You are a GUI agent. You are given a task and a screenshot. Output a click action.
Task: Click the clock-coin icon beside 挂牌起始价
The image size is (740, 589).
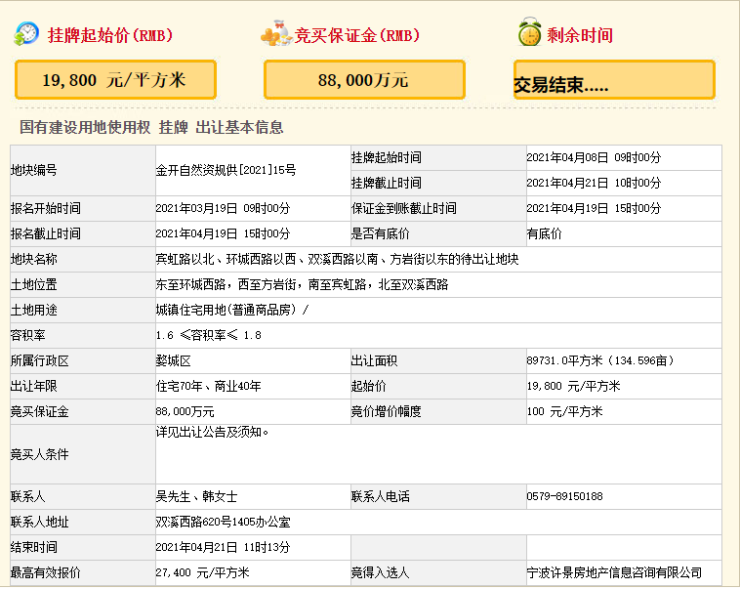point(27,34)
